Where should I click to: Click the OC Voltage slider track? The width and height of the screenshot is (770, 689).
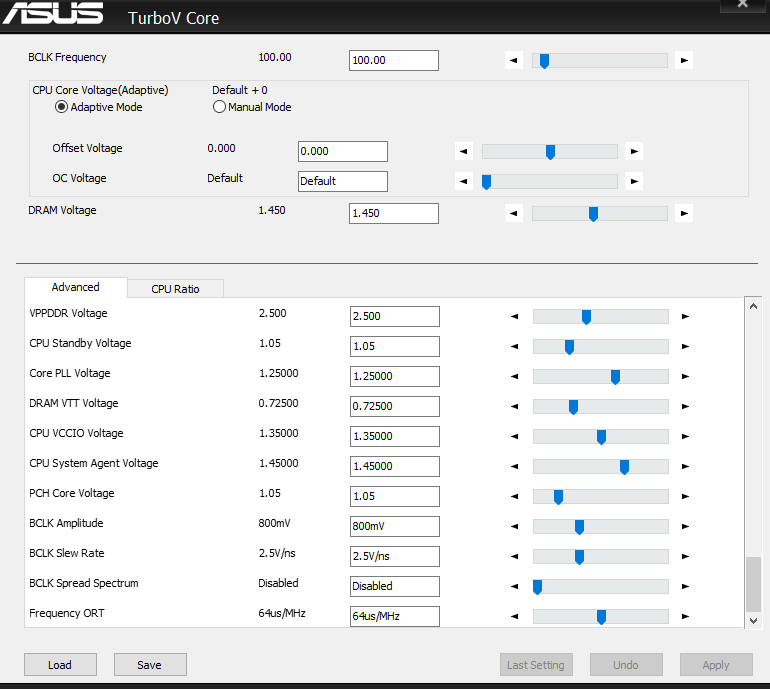(x=550, y=182)
